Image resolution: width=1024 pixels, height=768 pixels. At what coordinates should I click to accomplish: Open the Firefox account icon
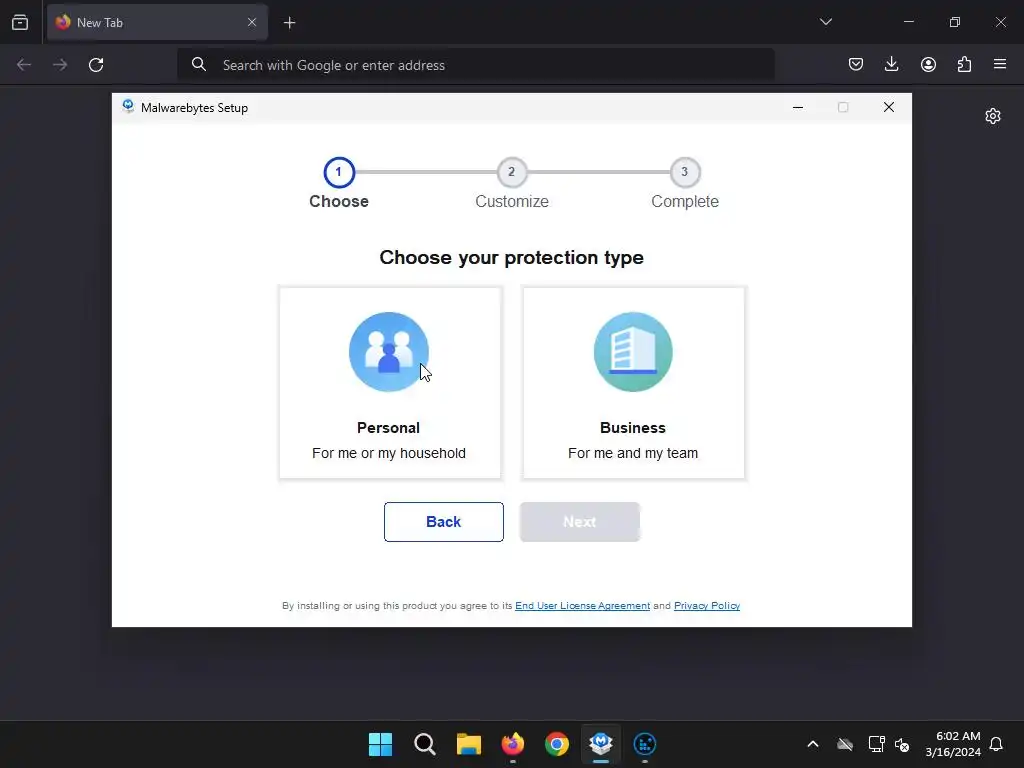[x=928, y=64]
